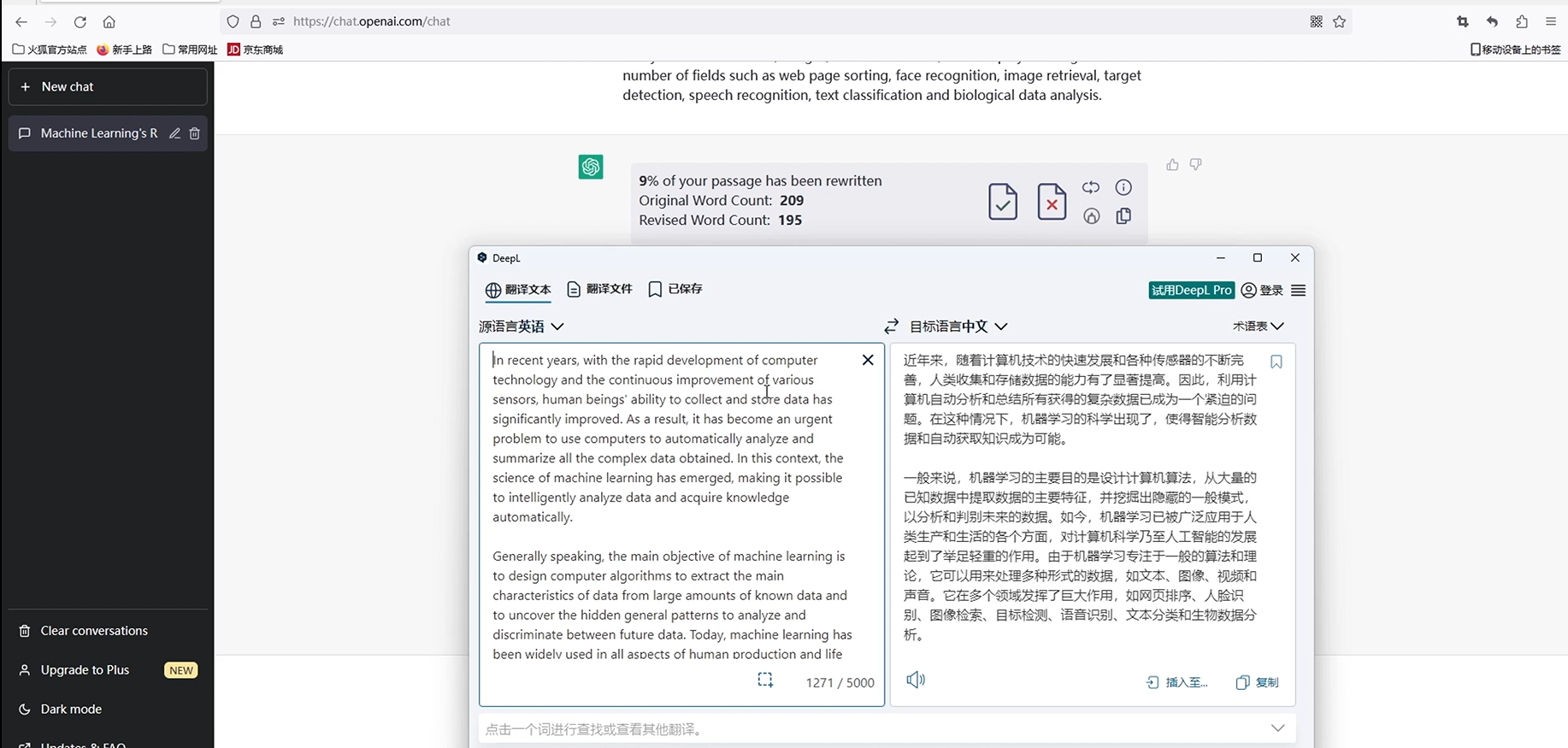Viewport: 1568px width, 748px height.
Task: Swap source and target languages in DeepL
Action: pyautogui.click(x=892, y=326)
